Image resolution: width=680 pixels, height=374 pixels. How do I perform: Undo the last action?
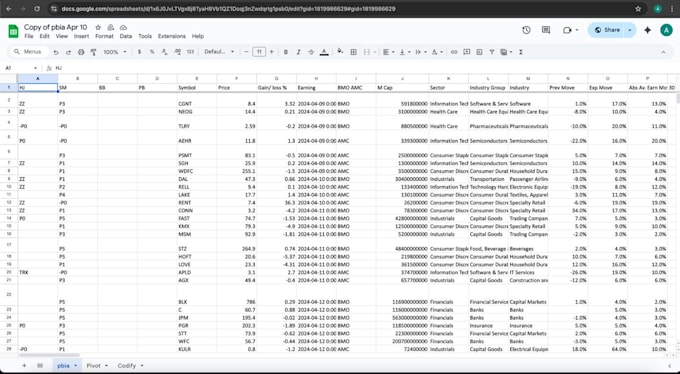pyautogui.click(x=56, y=52)
